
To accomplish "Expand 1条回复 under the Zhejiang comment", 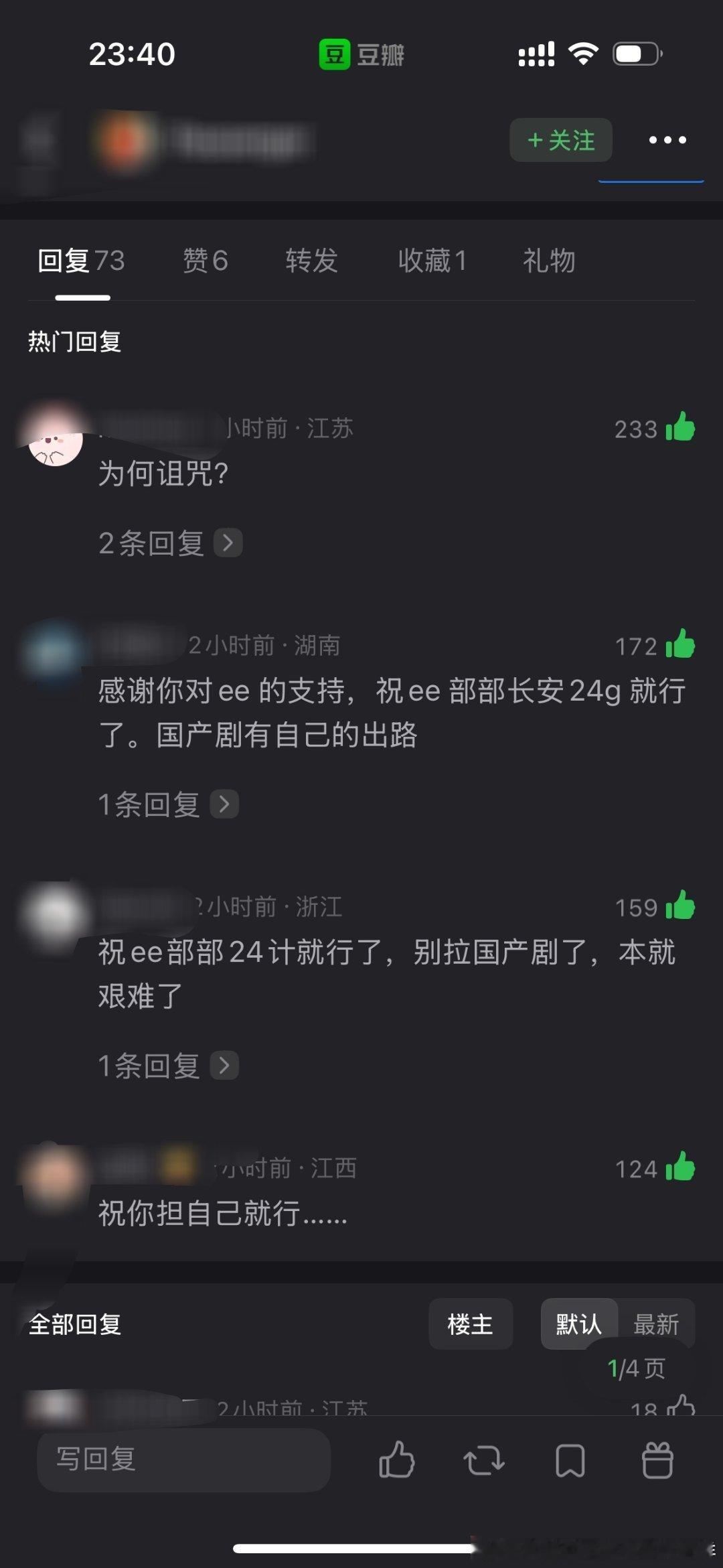I will click(168, 1065).
